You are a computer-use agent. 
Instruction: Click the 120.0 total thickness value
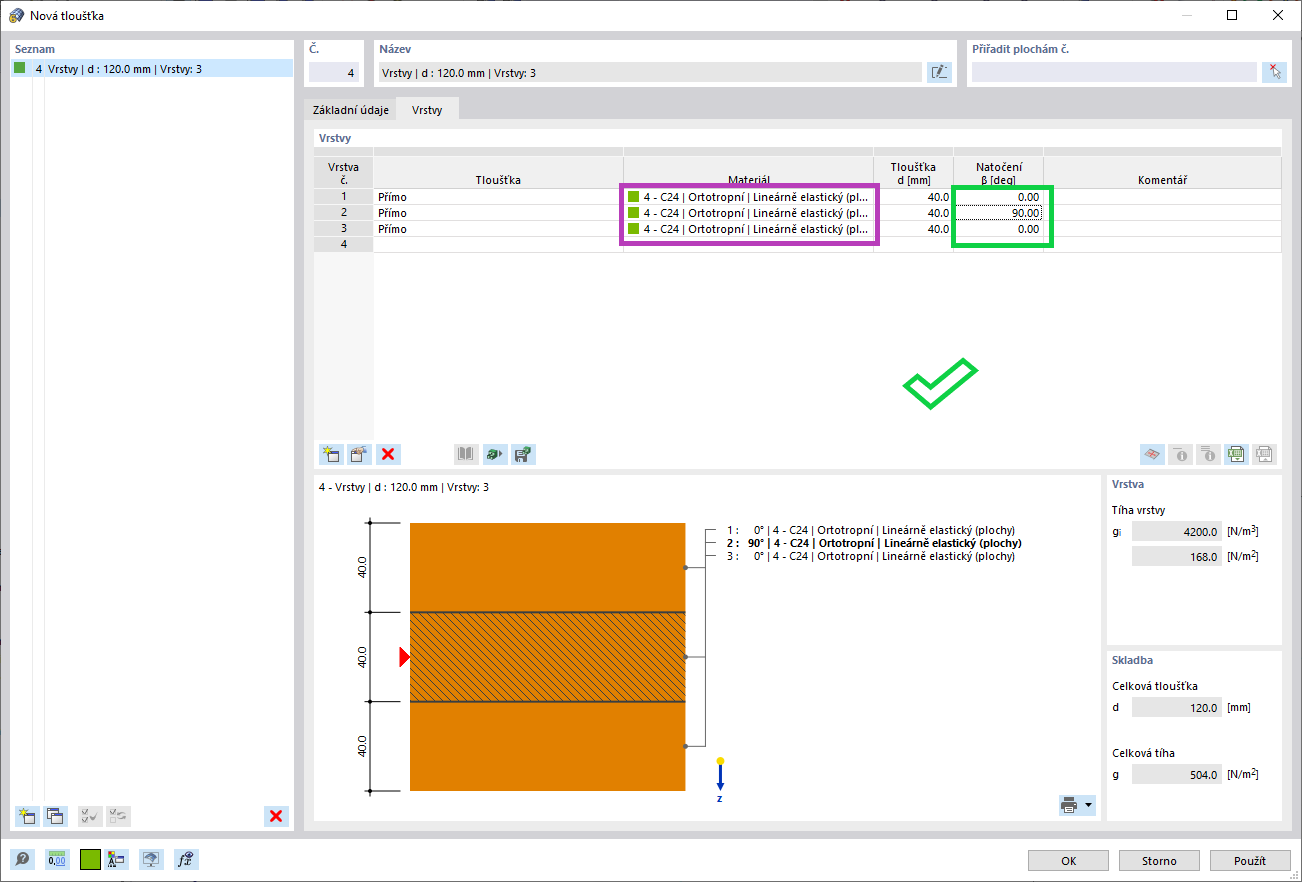[1177, 708]
